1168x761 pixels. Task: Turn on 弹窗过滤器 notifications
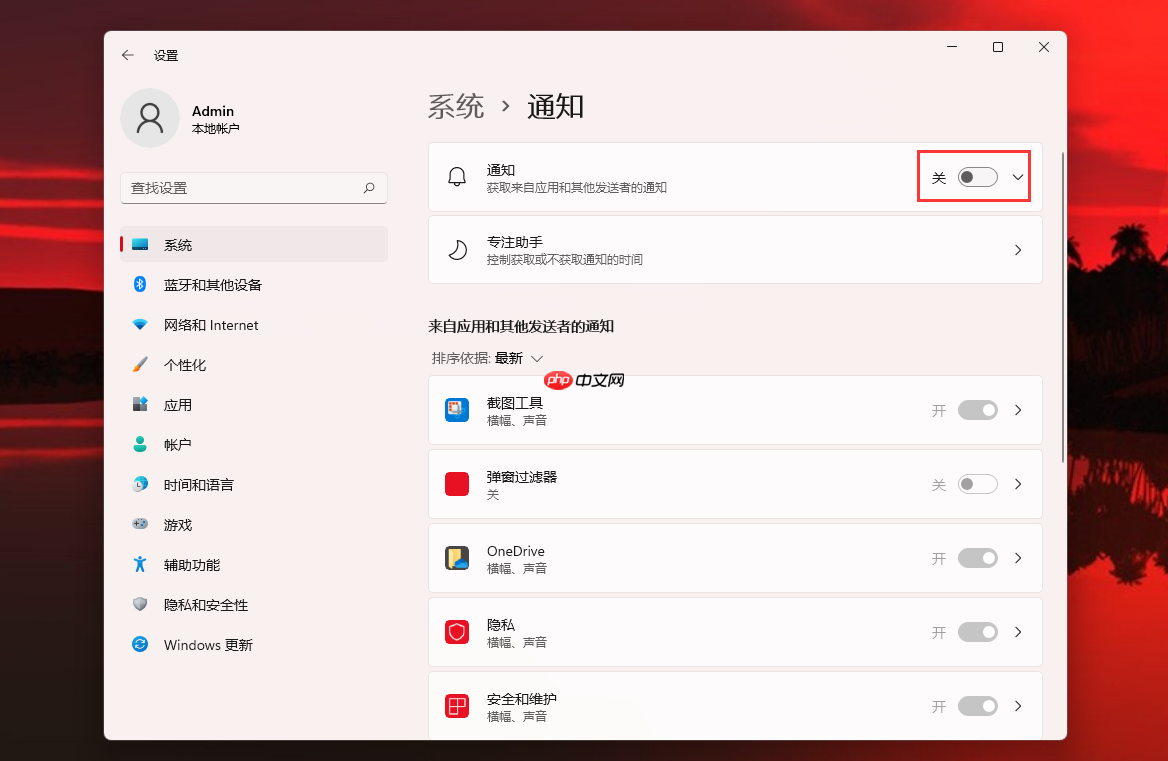[977, 483]
